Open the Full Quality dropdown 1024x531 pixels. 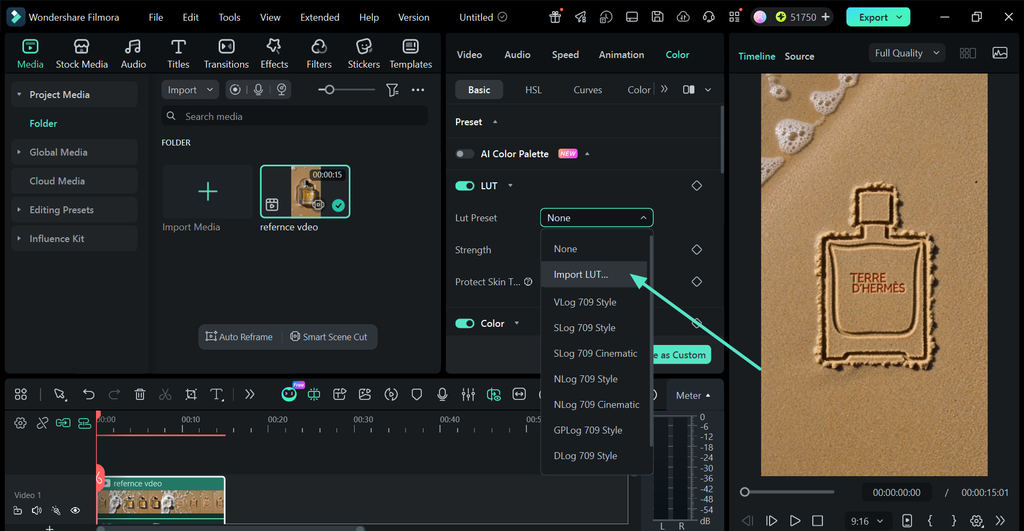(x=906, y=53)
